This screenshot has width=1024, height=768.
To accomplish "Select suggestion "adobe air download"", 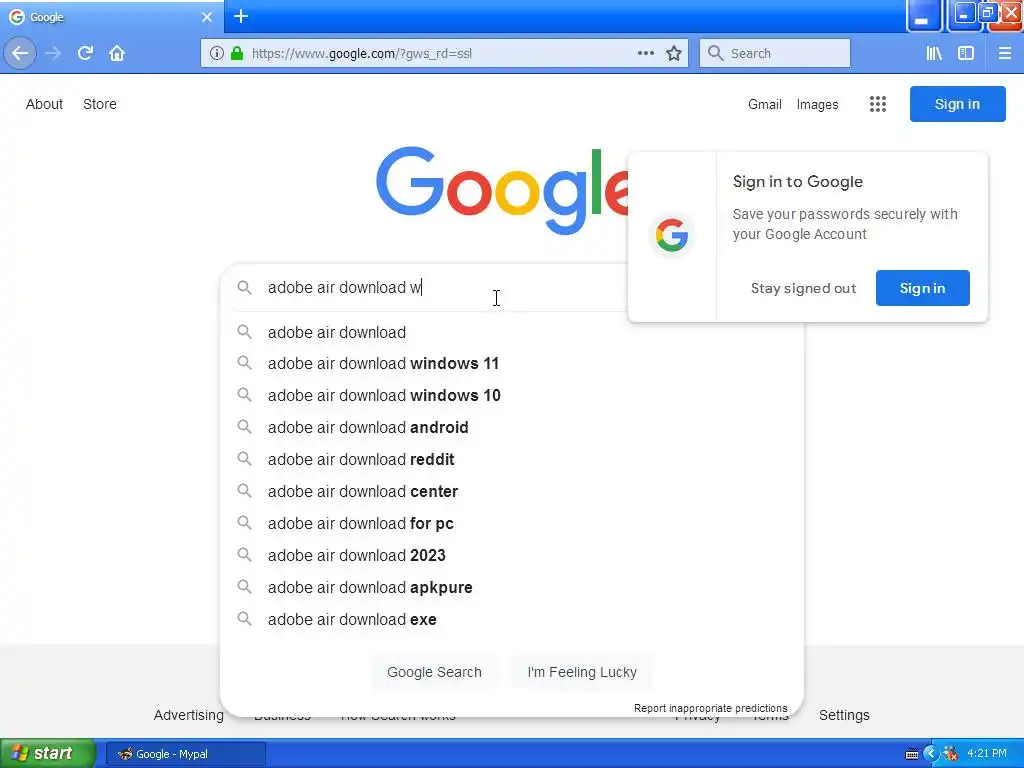I will click(512, 332).
